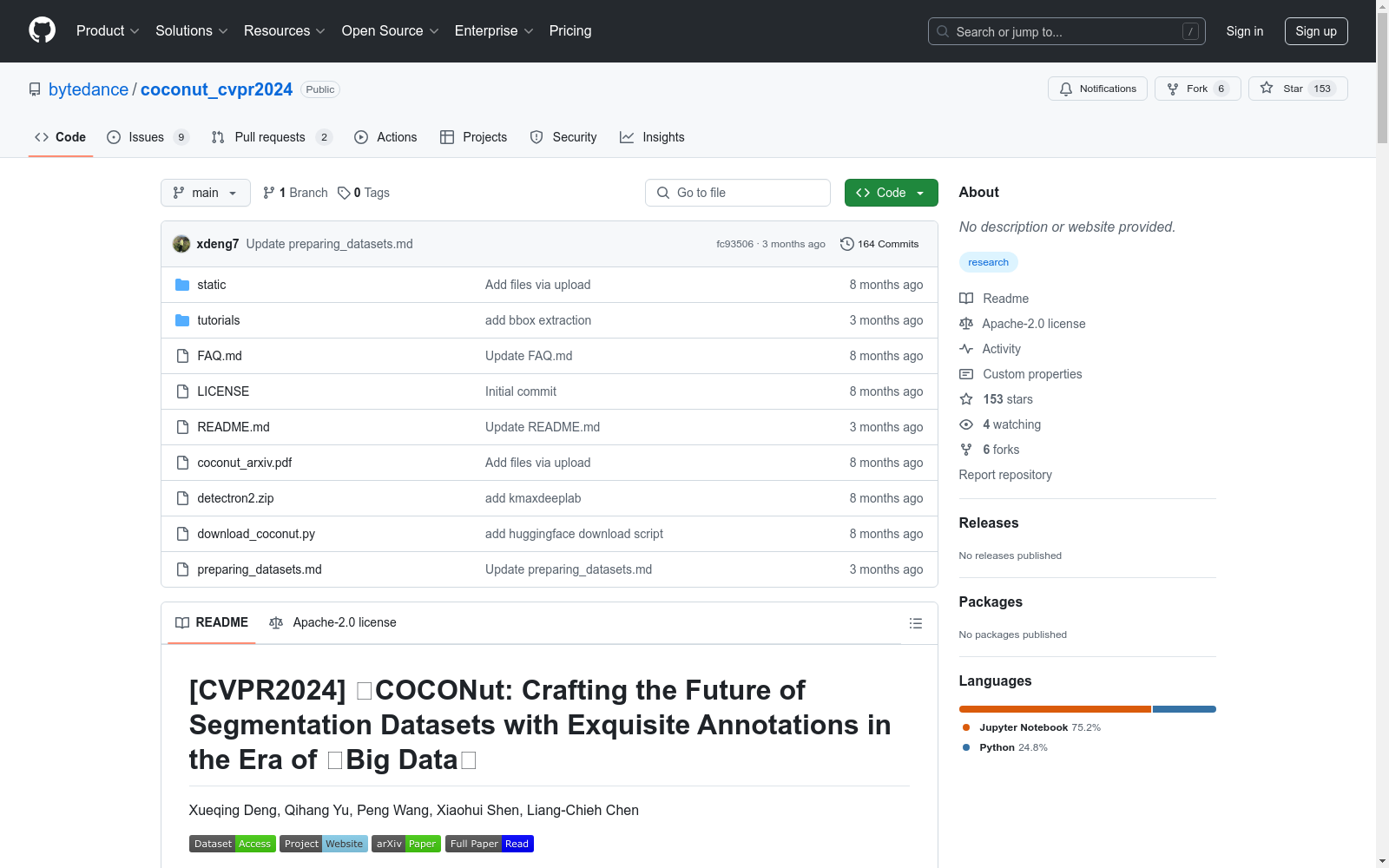This screenshot has width=1389, height=868.
Task: Click the research topic tag
Action: point(988,262)
